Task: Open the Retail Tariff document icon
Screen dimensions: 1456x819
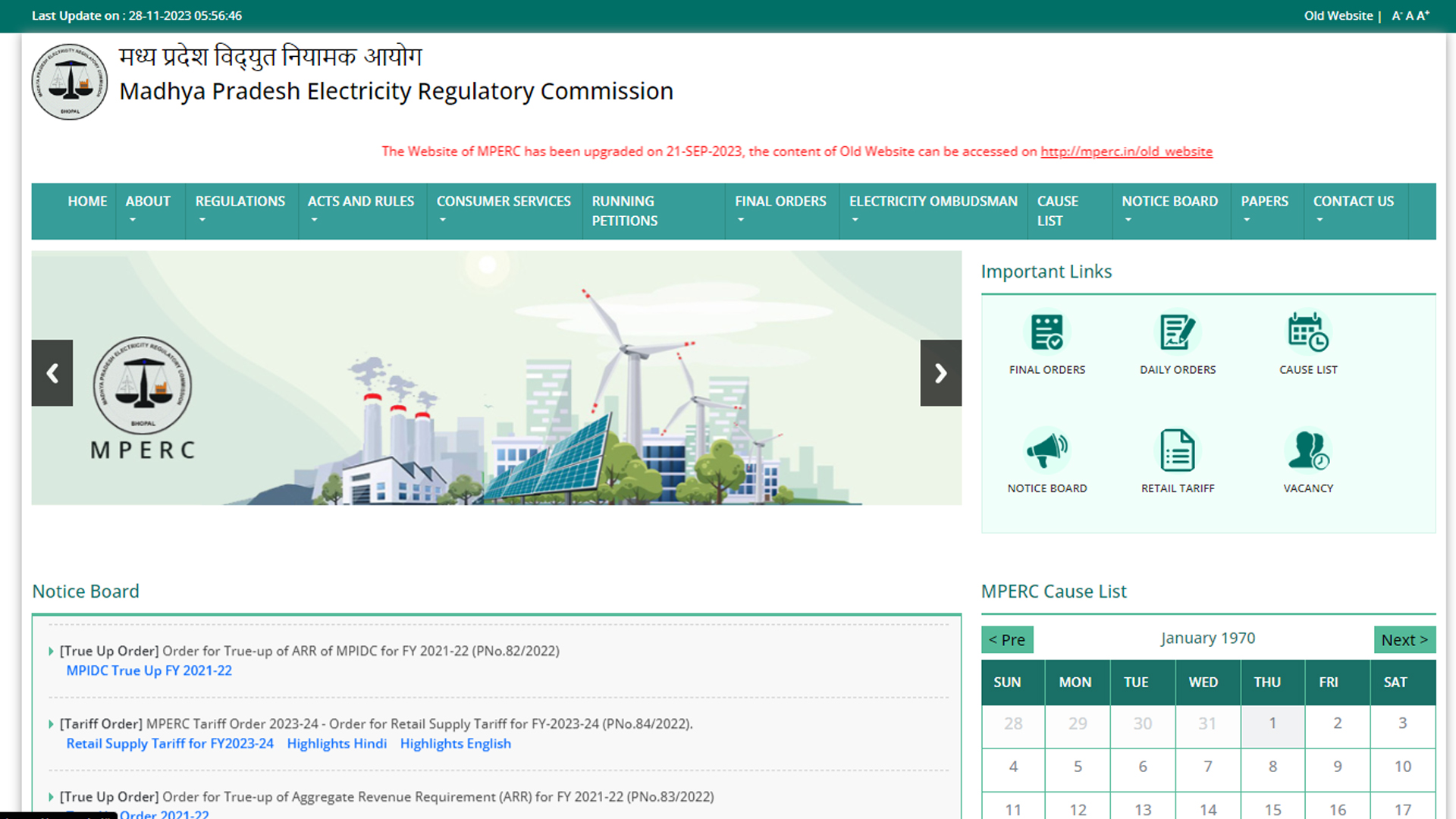Action: point(1178,451)
